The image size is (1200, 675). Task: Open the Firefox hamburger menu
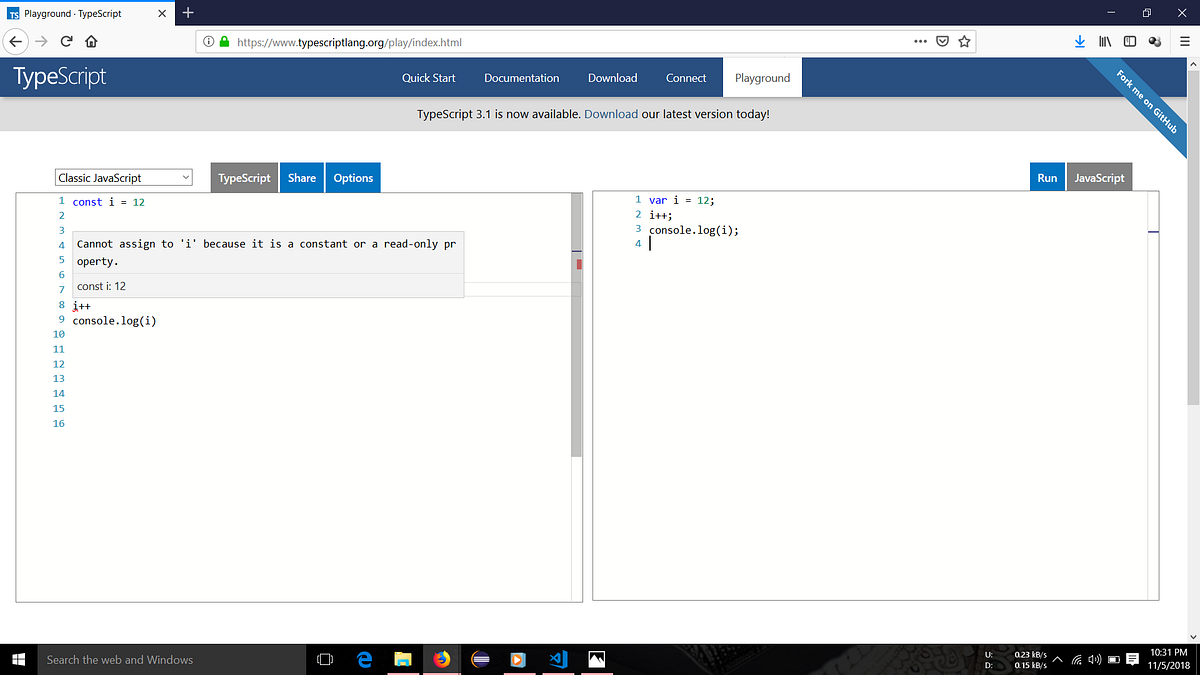click(x=1185, y=41)
